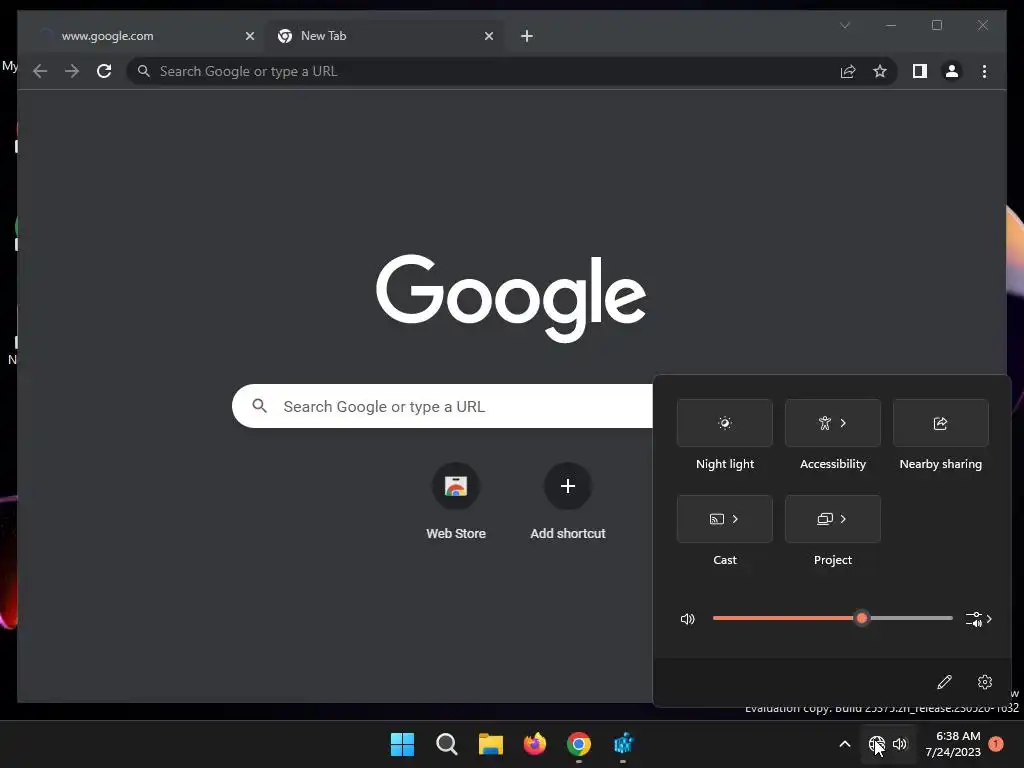Image resolution: width=1024 pixels, height=768 pixels.
Task: Open taskbar Search
Action: (x=447, y=744)
